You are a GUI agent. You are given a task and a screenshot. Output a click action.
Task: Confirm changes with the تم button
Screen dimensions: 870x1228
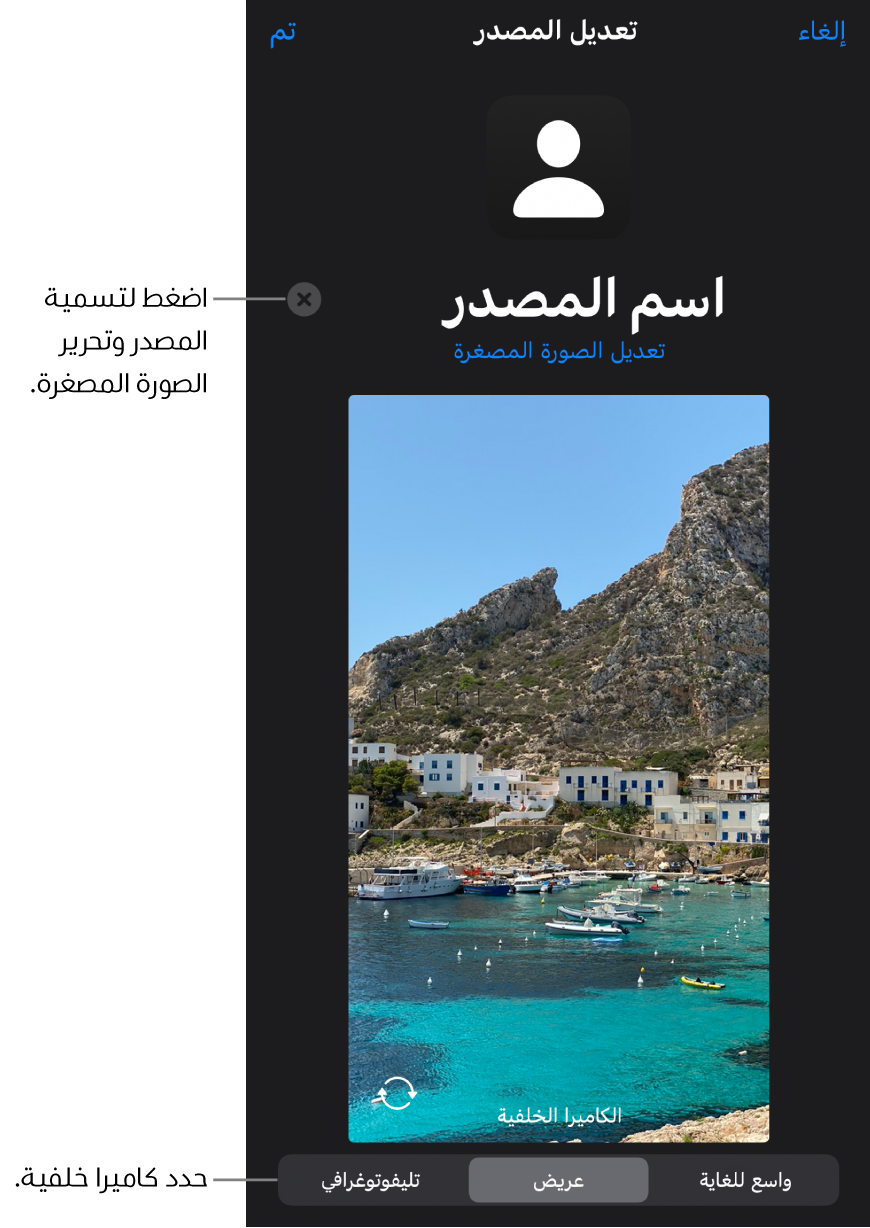[283, 31]
